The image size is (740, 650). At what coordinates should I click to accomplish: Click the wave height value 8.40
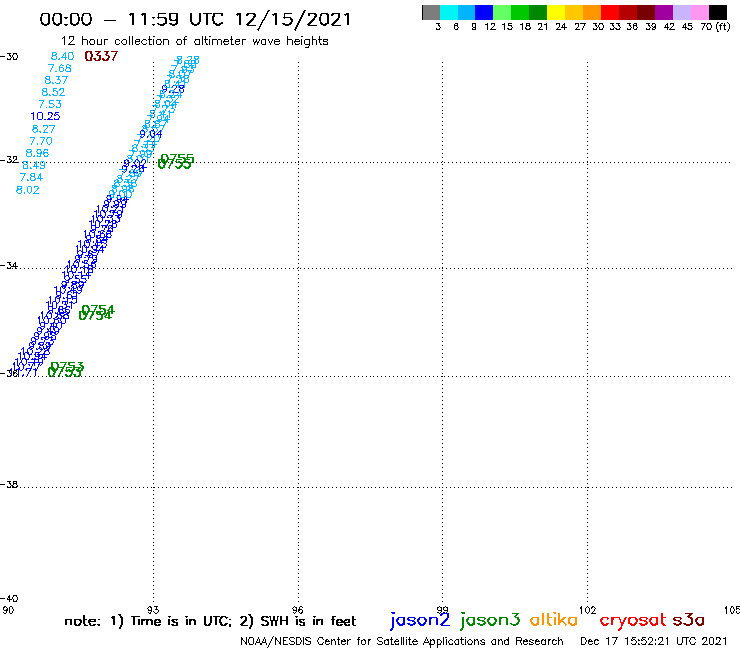point(62,56)
